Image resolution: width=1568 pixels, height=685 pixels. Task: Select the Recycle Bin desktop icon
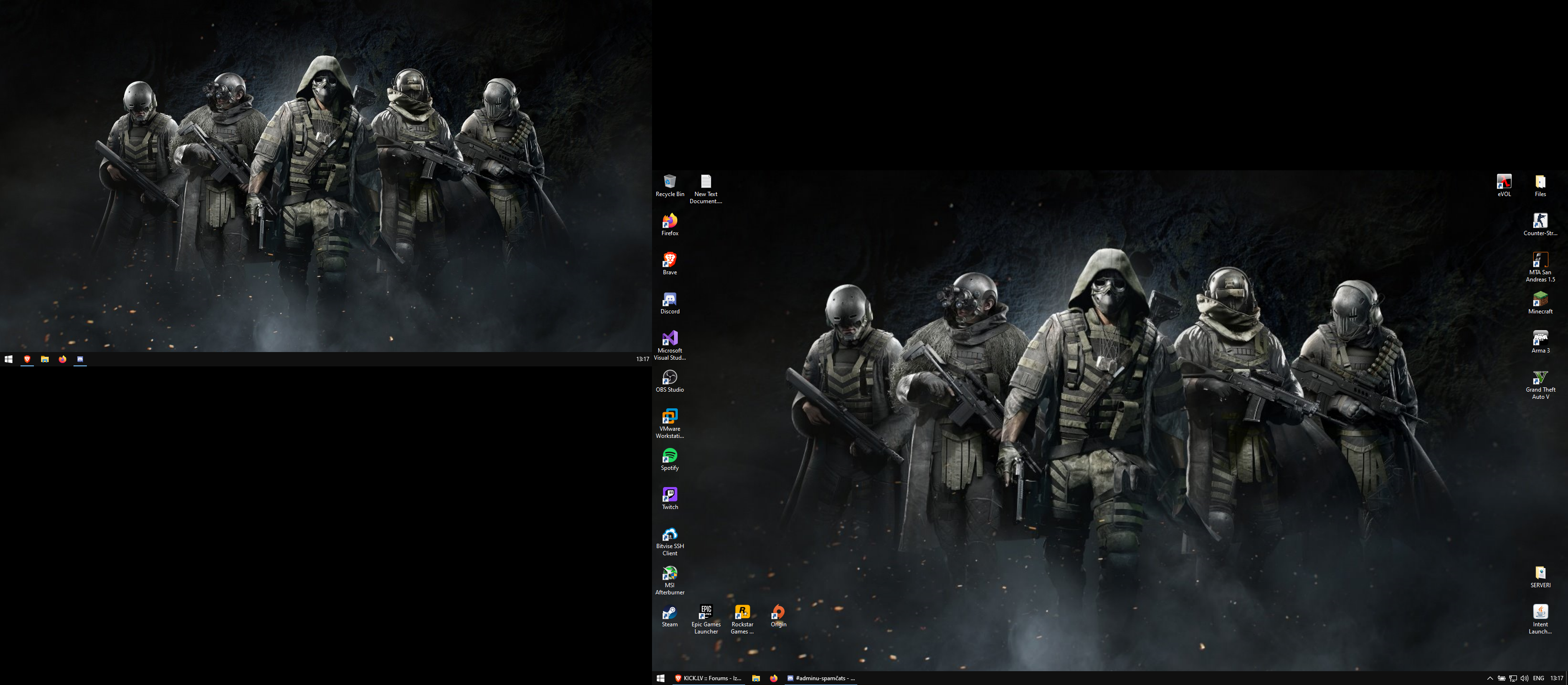(670, 186)
